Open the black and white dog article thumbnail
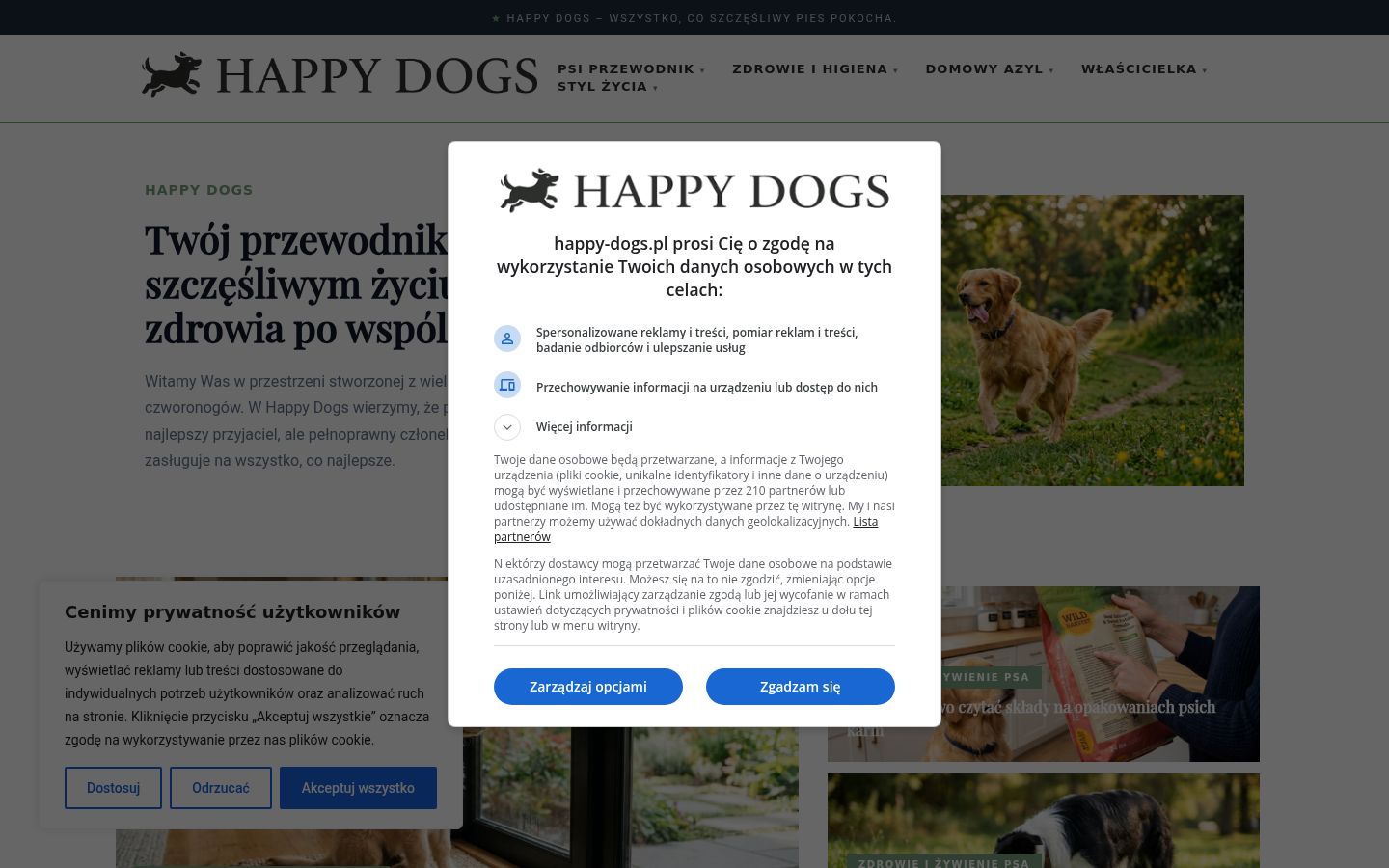The image size is (1389, 868). (1044, 821)
